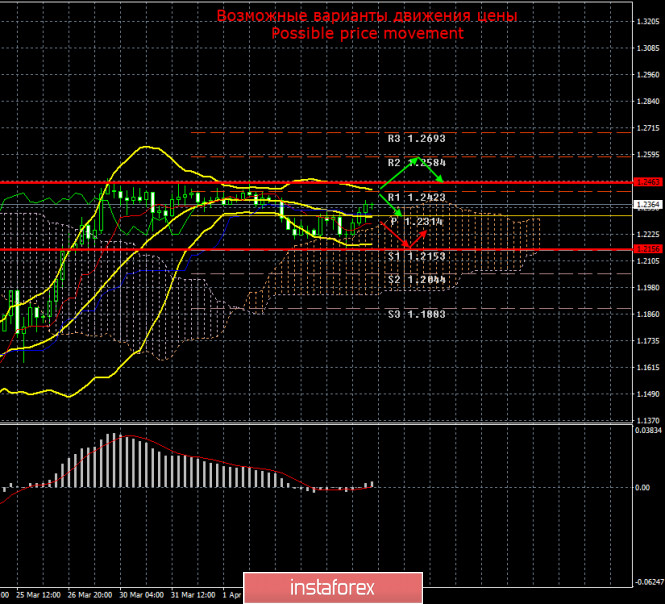The height and width of the screenshot is (604, 665).
Task: Click the current price tag 1.2364
Action: click(648, 205)
